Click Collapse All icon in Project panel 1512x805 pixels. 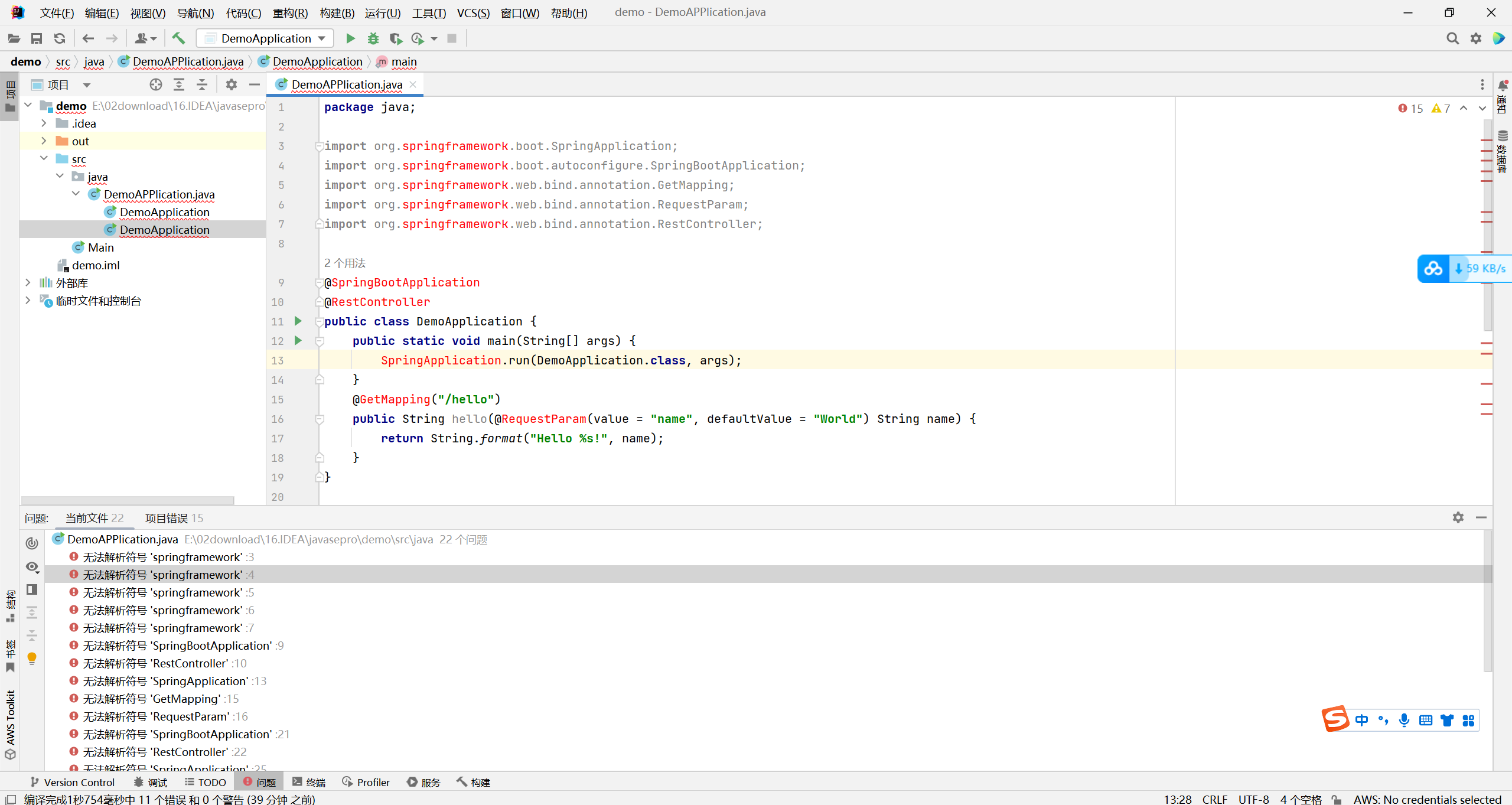pos(202,84)
